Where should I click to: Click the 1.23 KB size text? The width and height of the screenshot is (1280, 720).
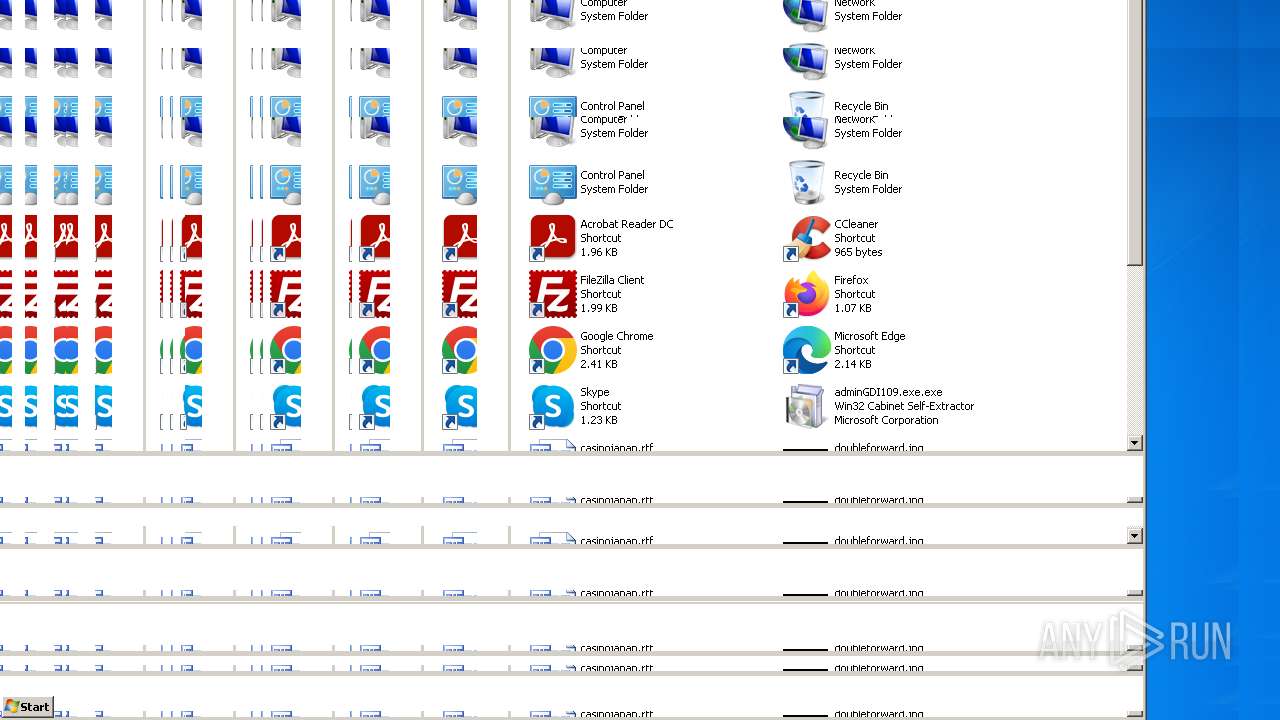pos(599,420)
